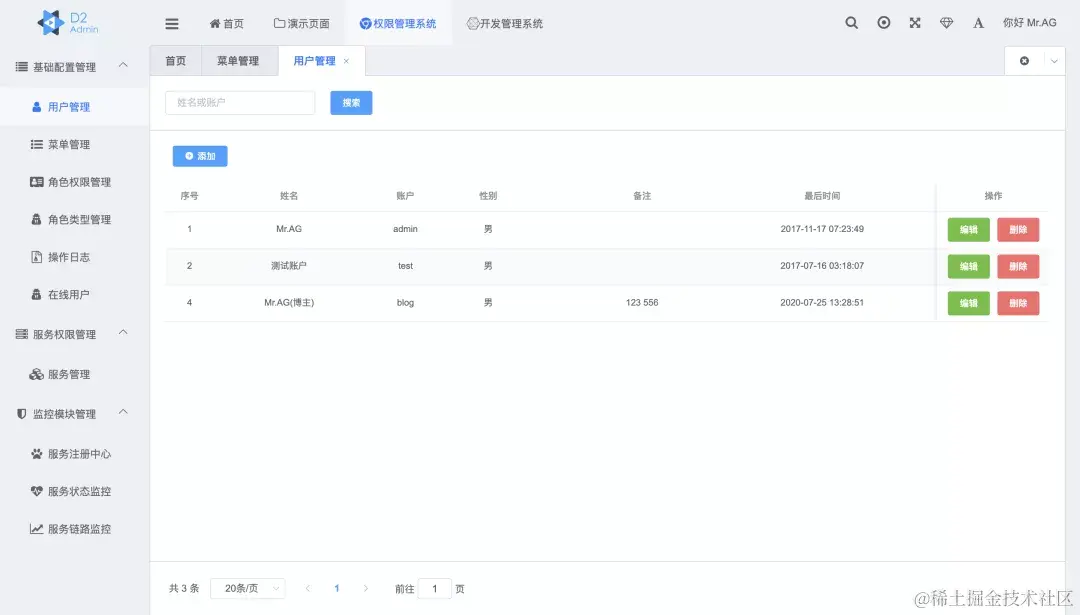This screenshot has width=1080, height=615.
Task: Switch to the 菜单管理 tab
Action: tap(239, 60)
